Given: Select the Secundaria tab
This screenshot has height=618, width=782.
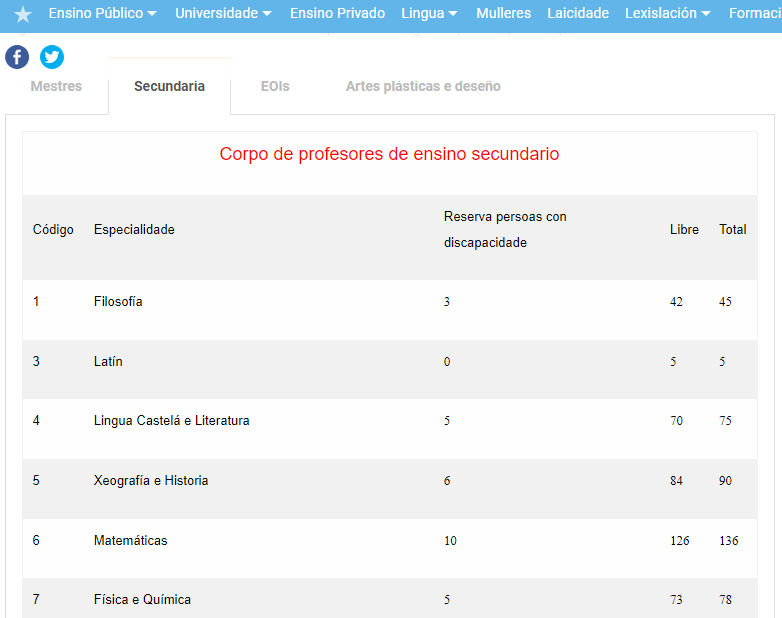Looking at the screenshot, I should coord(169,86).
